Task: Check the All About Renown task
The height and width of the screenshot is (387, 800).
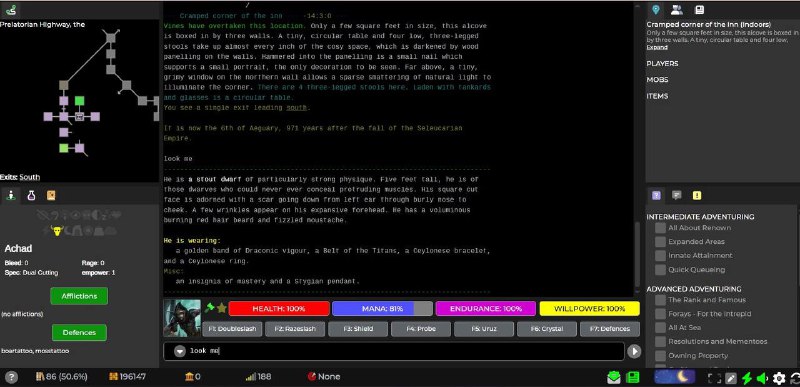Action: (x=660, y=228)
